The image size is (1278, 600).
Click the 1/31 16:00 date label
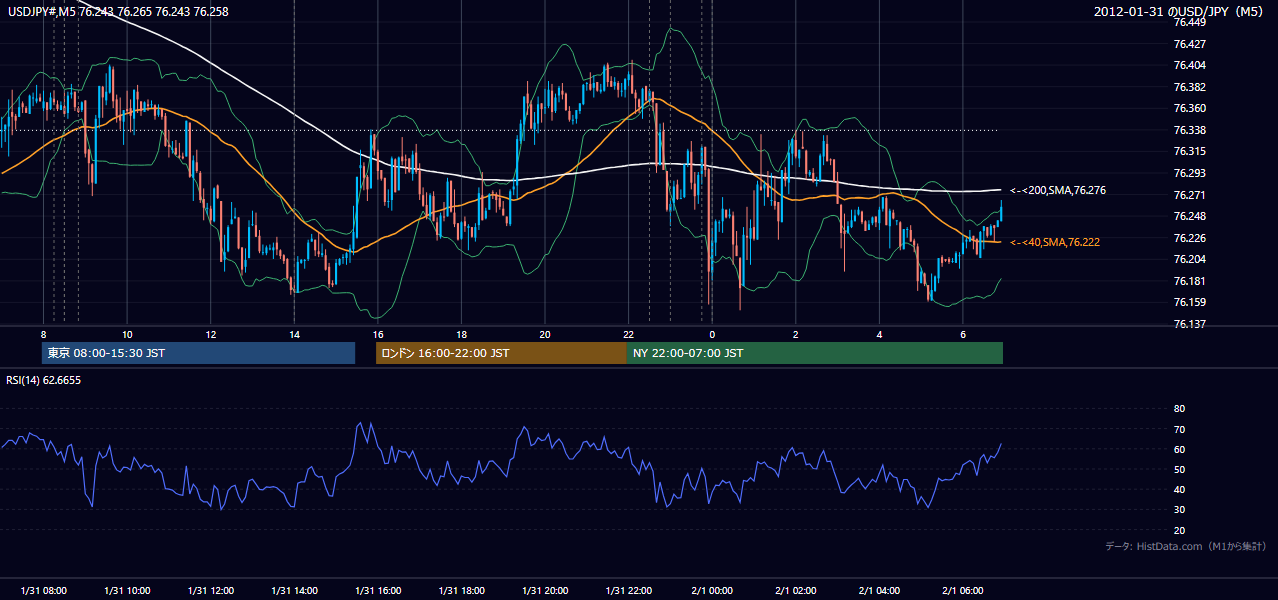(377, 591)
